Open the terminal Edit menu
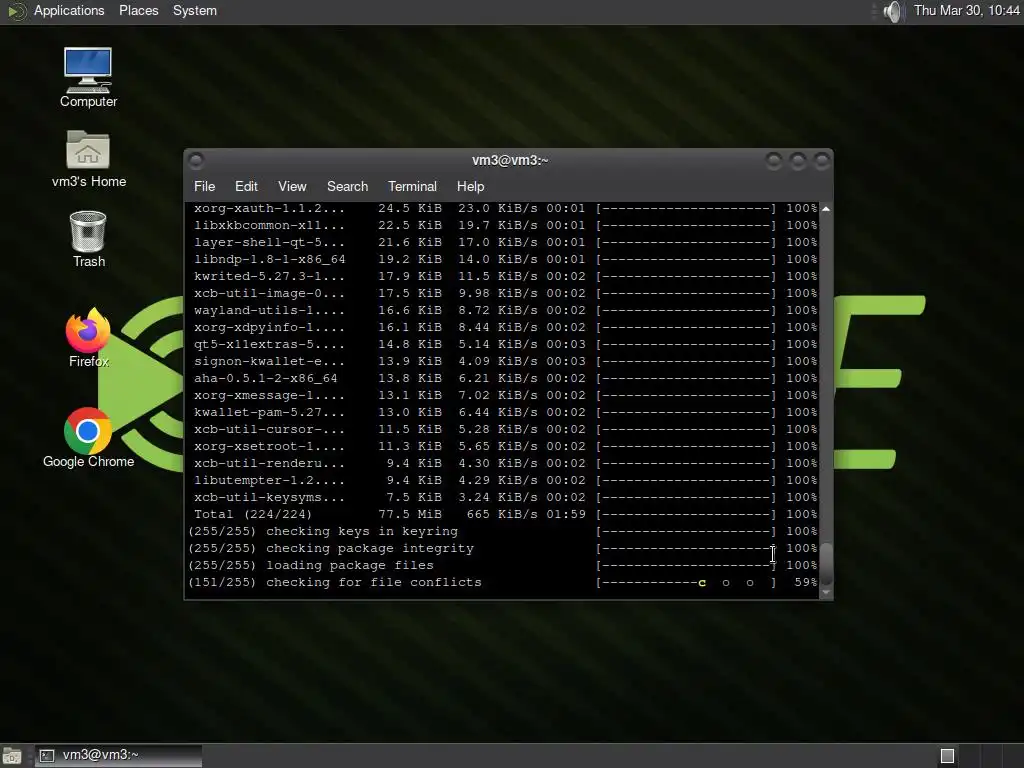The height and width of the screenshot is (768, 1024). point(246,186)
